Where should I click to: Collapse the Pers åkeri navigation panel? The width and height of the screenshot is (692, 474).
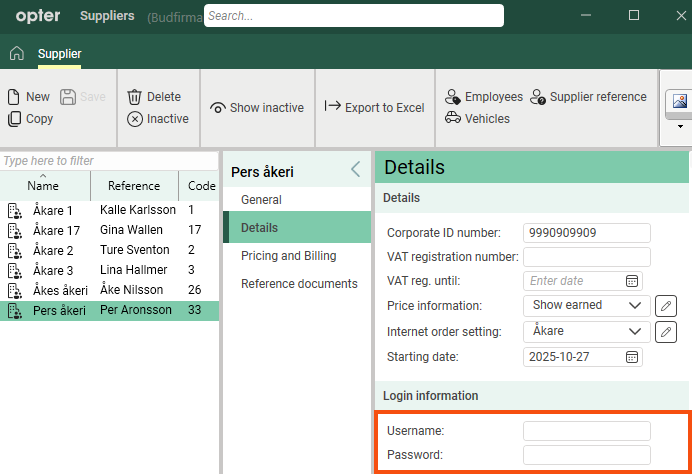click(356, 170)
